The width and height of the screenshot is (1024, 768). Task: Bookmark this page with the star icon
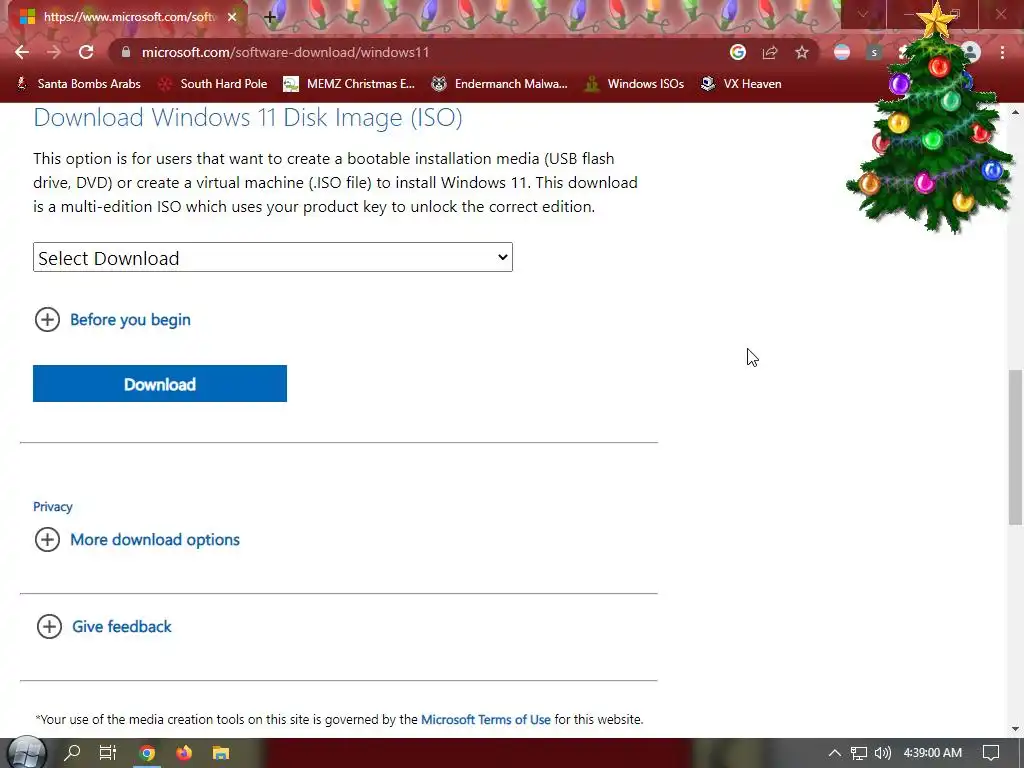tap(802, 52)
